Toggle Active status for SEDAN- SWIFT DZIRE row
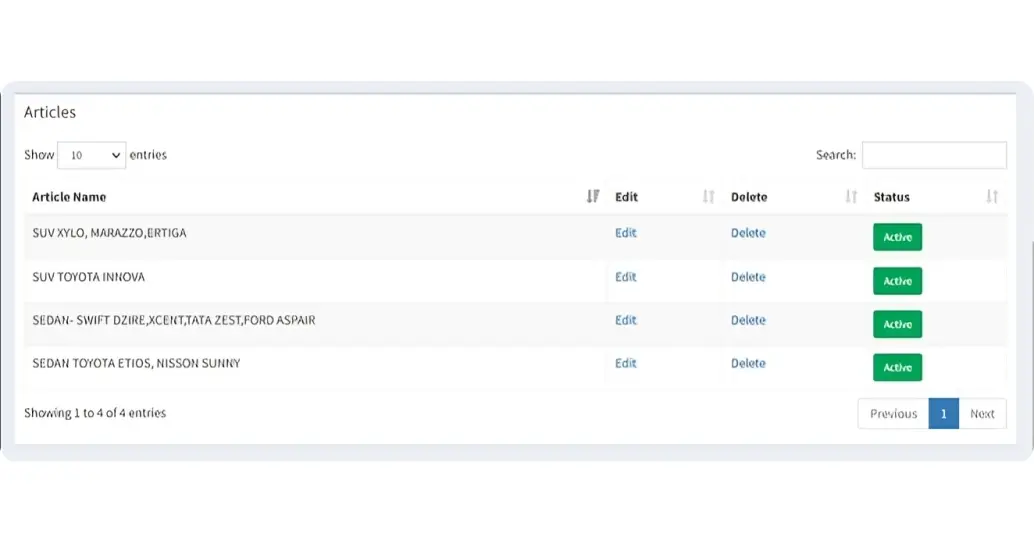 pyautogui.click(x=897, y=324)
